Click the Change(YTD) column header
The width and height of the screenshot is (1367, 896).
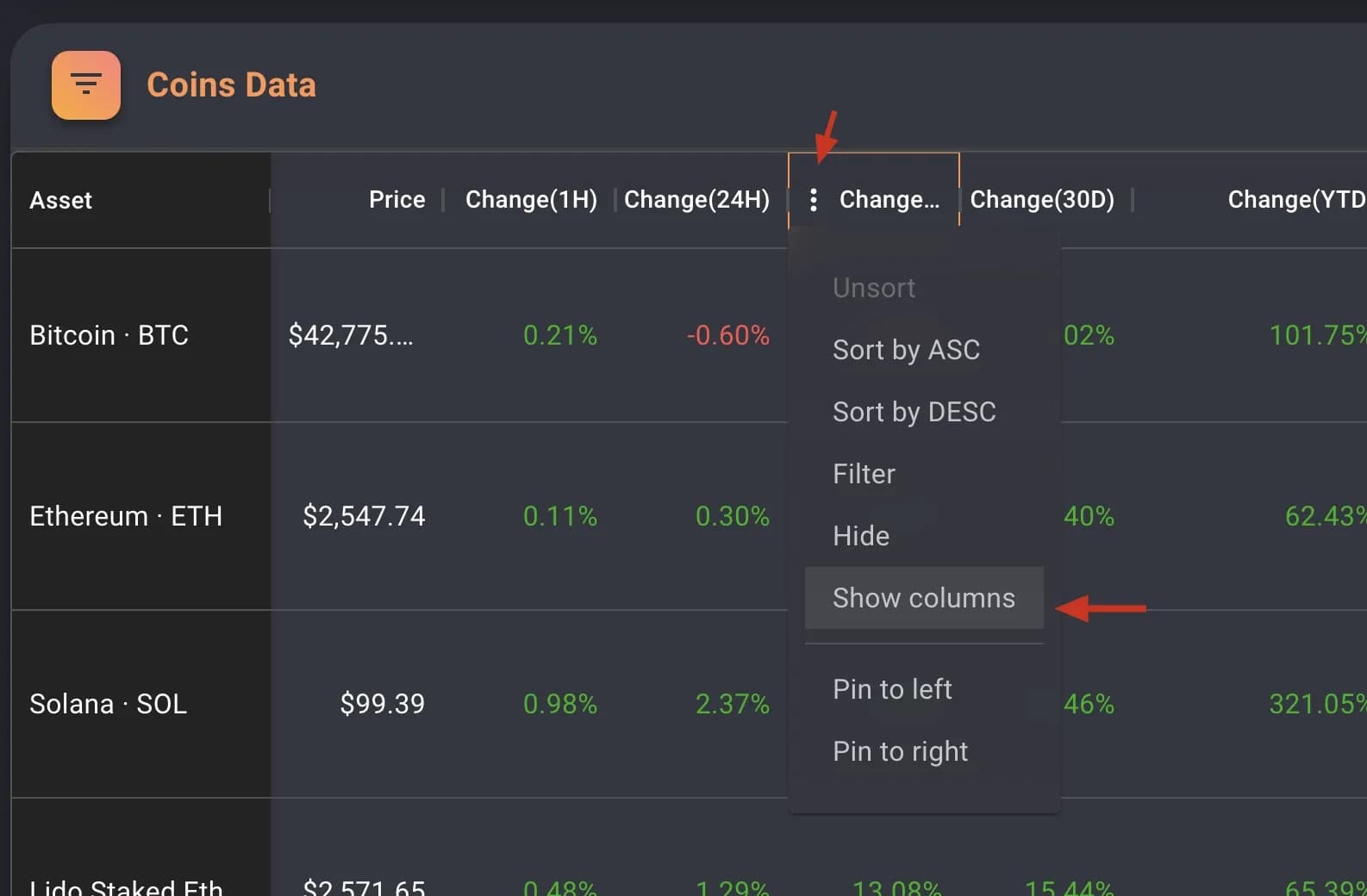1295,200
